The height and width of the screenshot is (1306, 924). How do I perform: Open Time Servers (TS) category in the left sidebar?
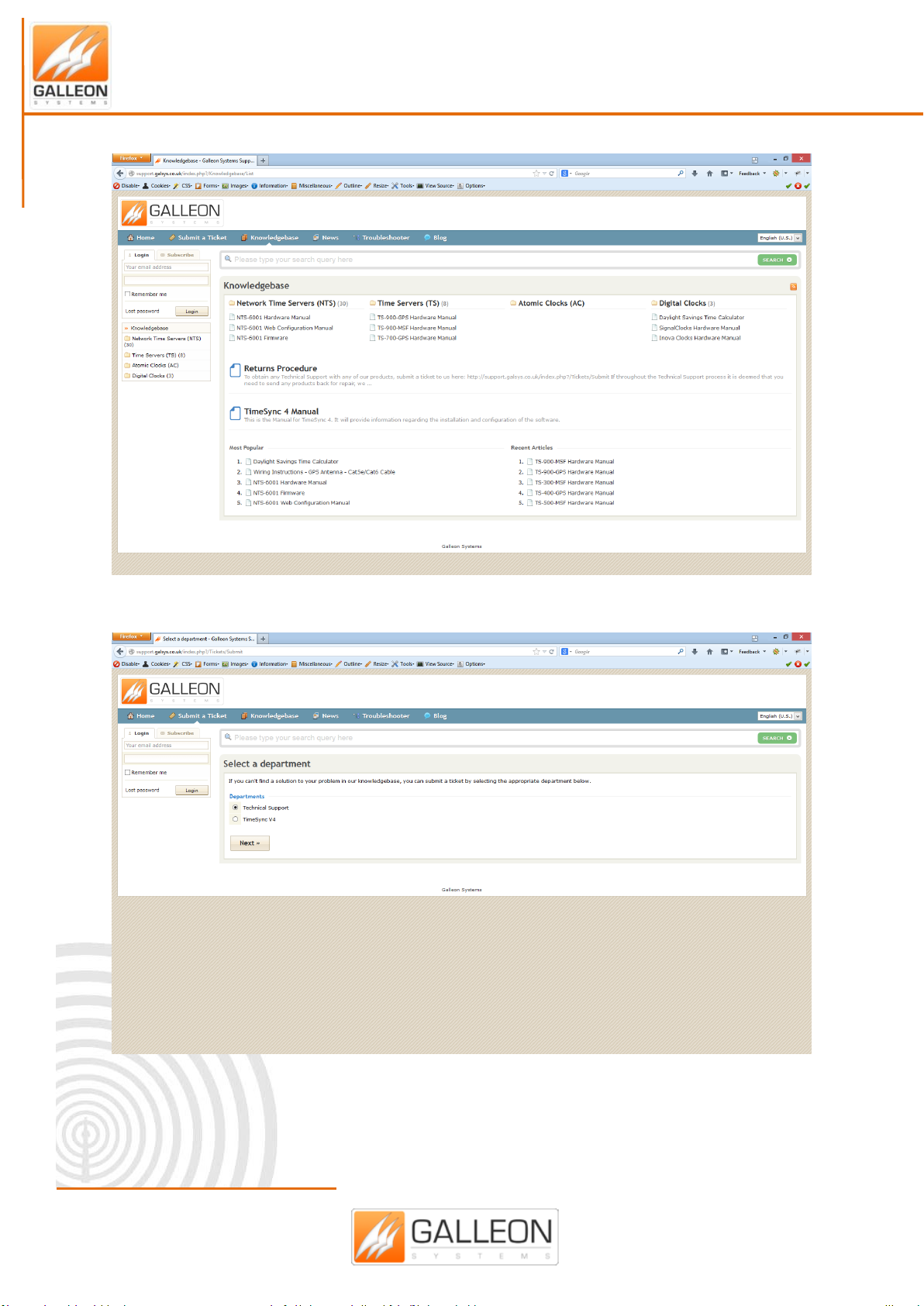pos(158,355)
